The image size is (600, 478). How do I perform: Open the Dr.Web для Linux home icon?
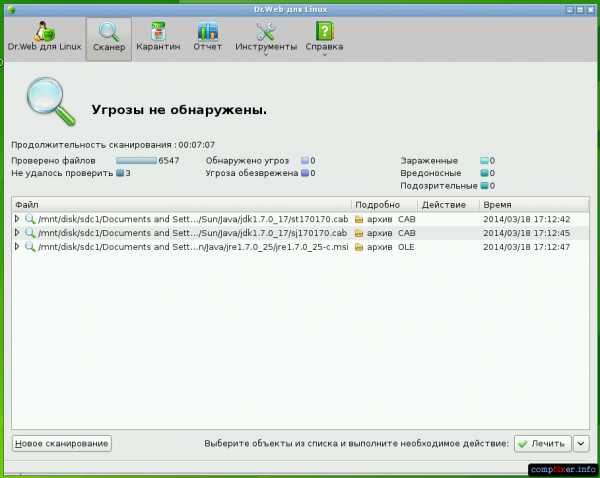pyautogui.click(x=45, y=32)
